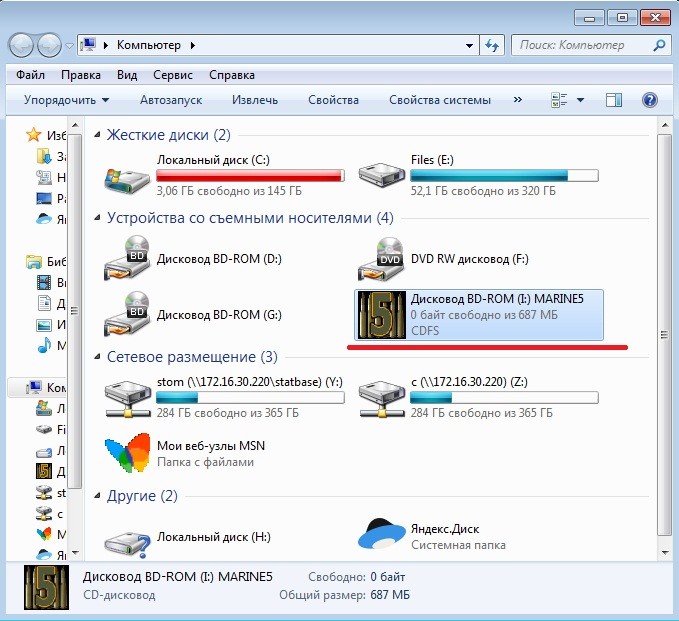The width and height of the screenshot is (679, 621).
Task: Open address bar history dropdown
Action: [469, 45]
